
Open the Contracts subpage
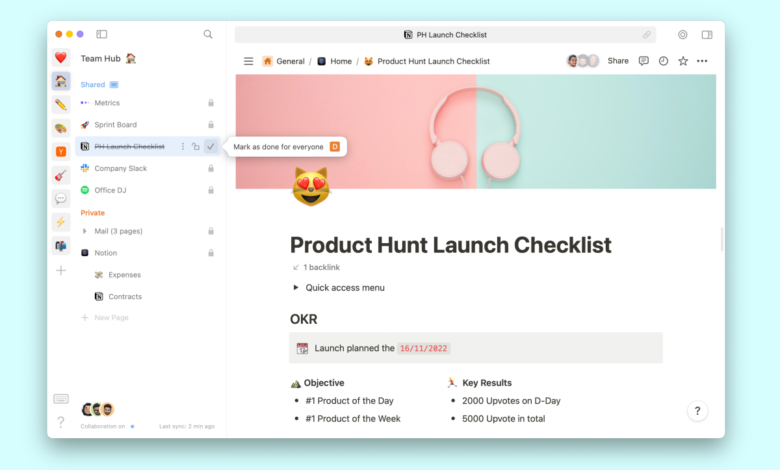[x=125, y=296]
